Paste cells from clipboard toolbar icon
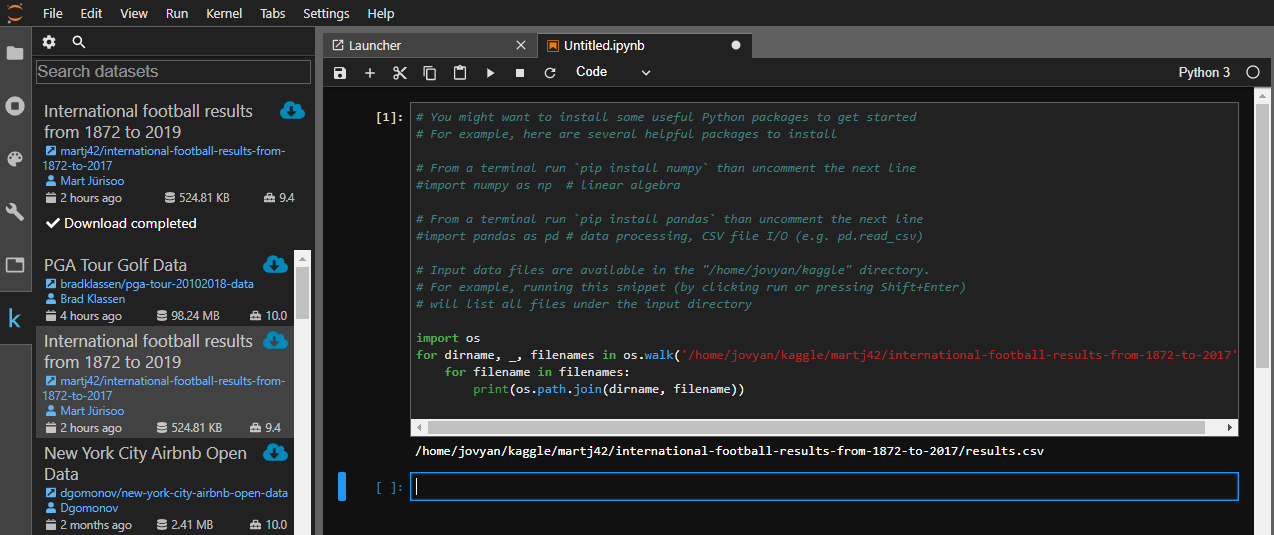This screenshot has width=1274, height=535. click(x=460, y=73)
